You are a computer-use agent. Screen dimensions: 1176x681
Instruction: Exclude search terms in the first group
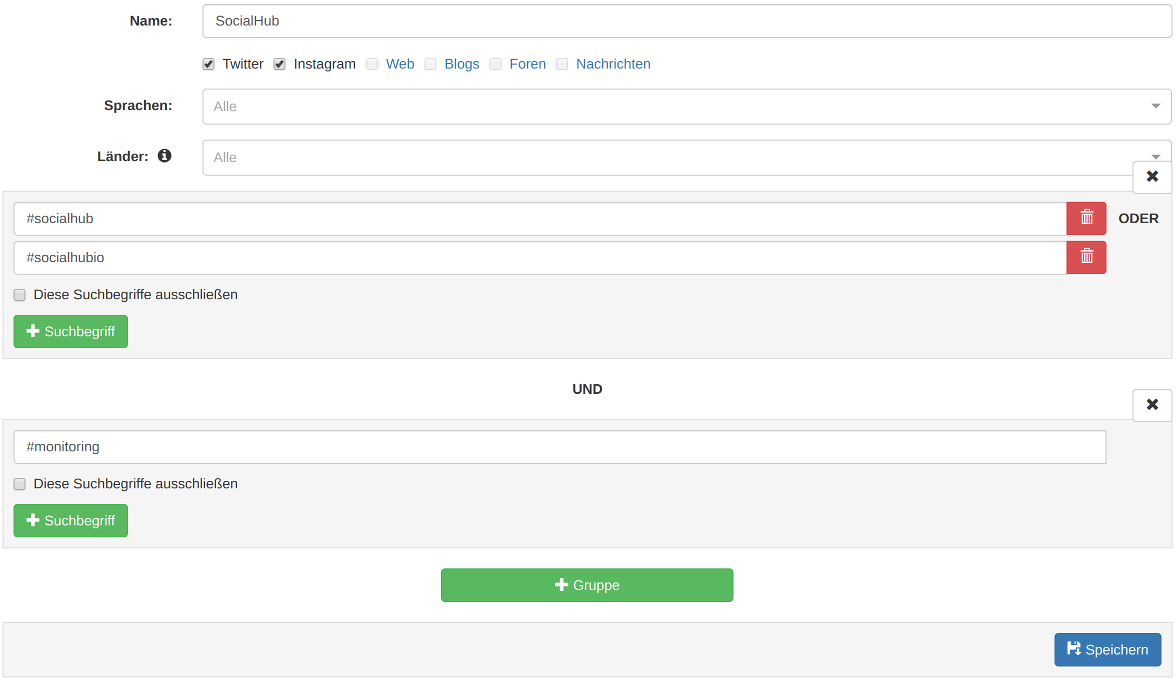click(20, 295)
